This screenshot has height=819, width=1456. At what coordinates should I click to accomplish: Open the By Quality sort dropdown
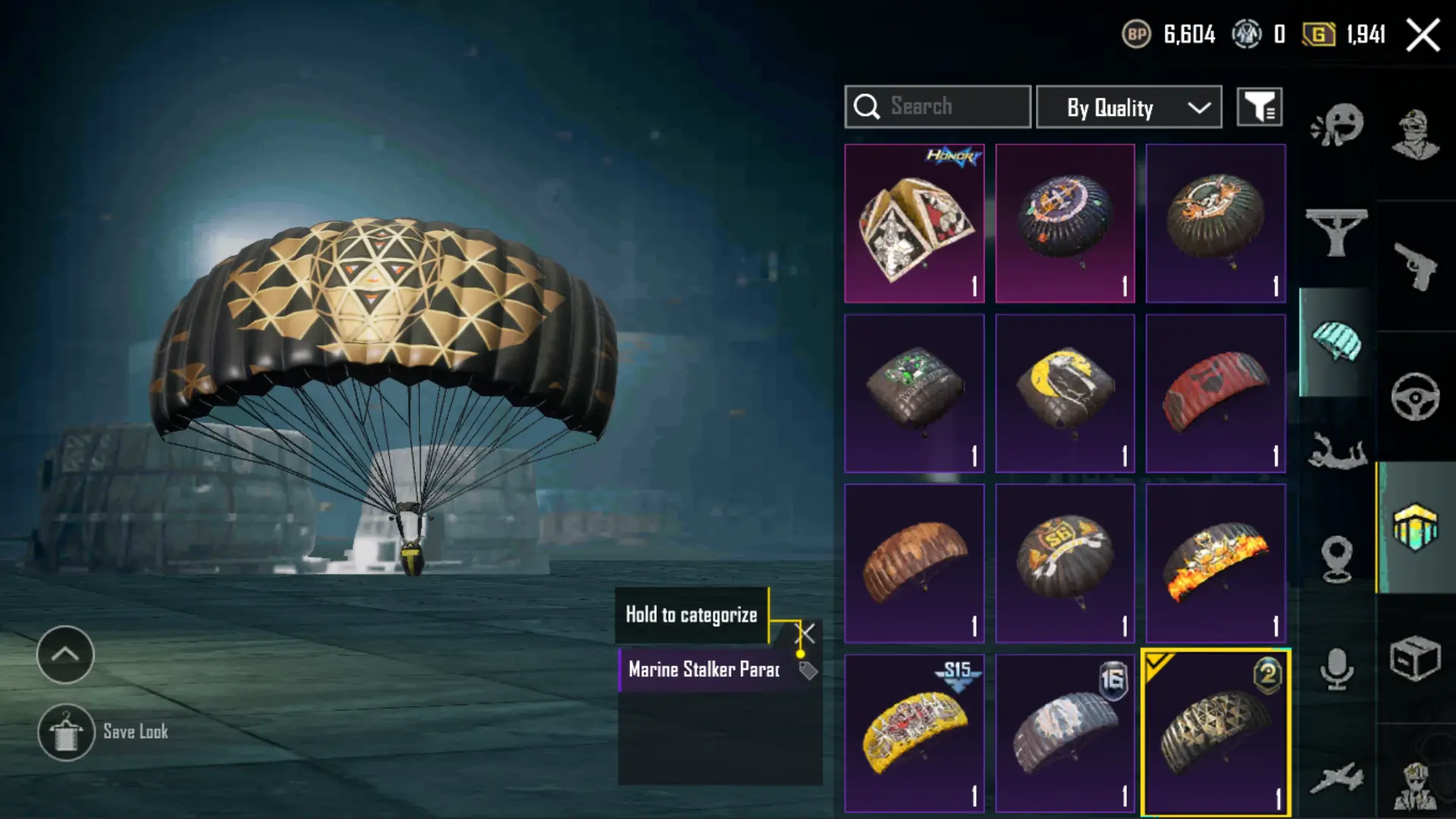(1129, 107)
